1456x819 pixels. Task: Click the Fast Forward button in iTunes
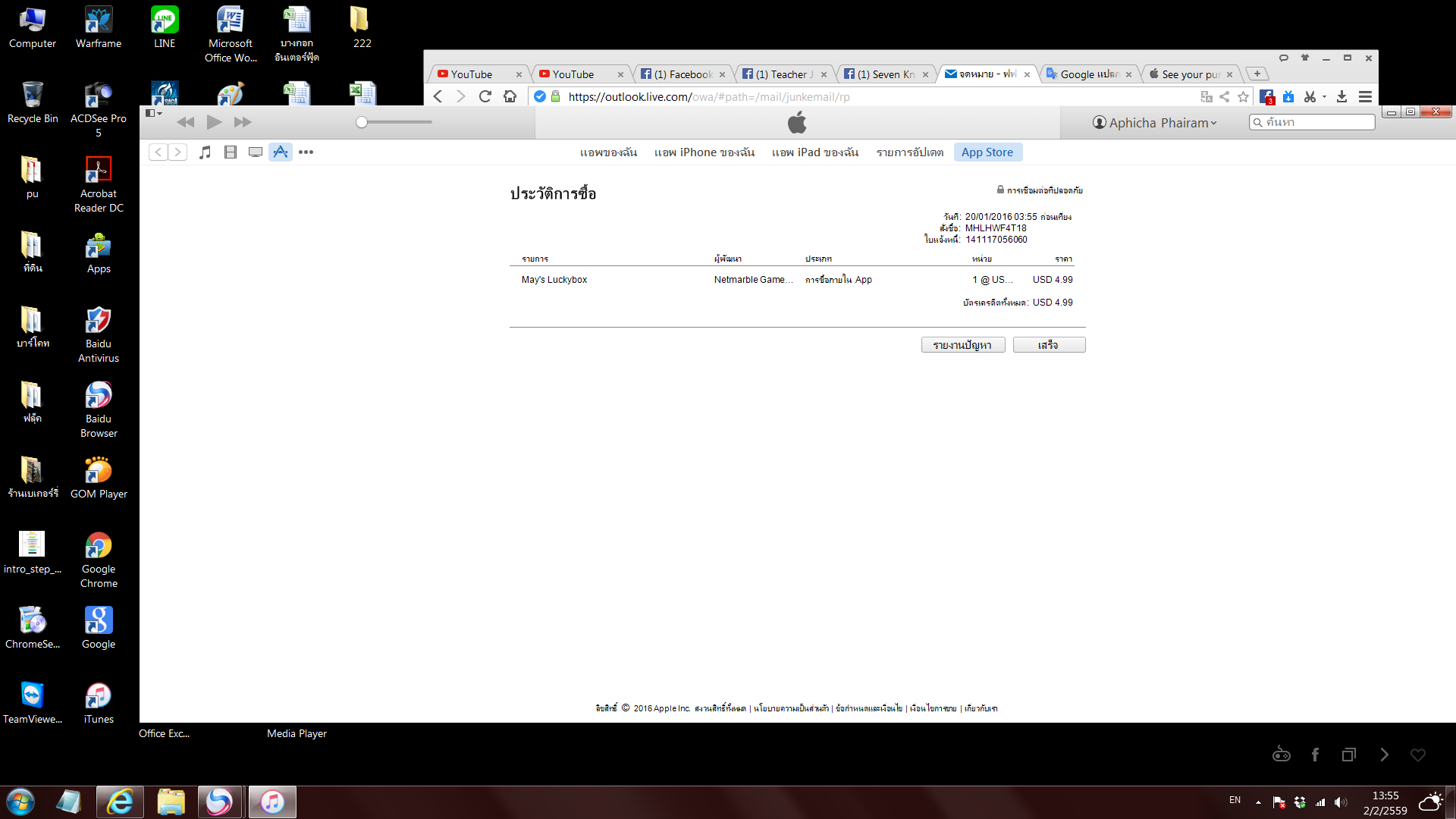click(243, 122)
